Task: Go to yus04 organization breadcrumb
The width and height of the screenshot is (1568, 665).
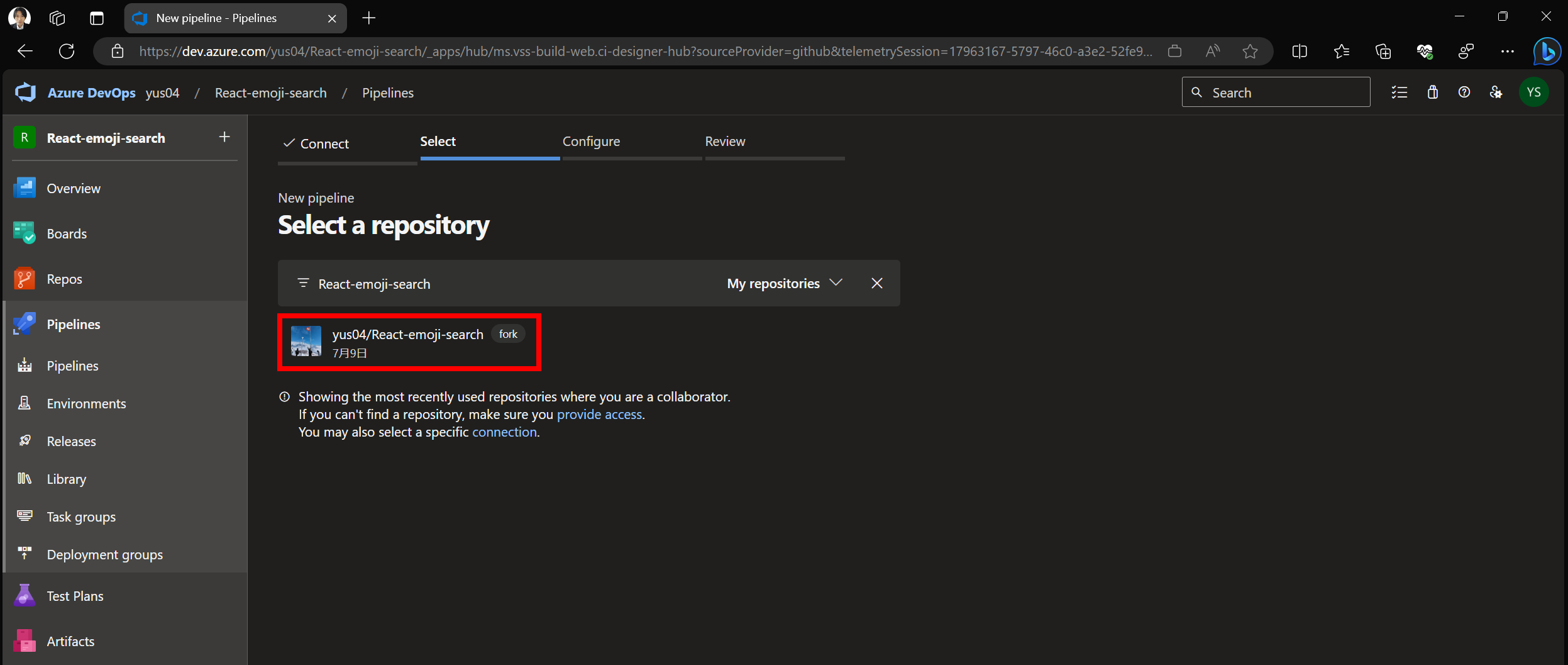Action: [162, 93]
